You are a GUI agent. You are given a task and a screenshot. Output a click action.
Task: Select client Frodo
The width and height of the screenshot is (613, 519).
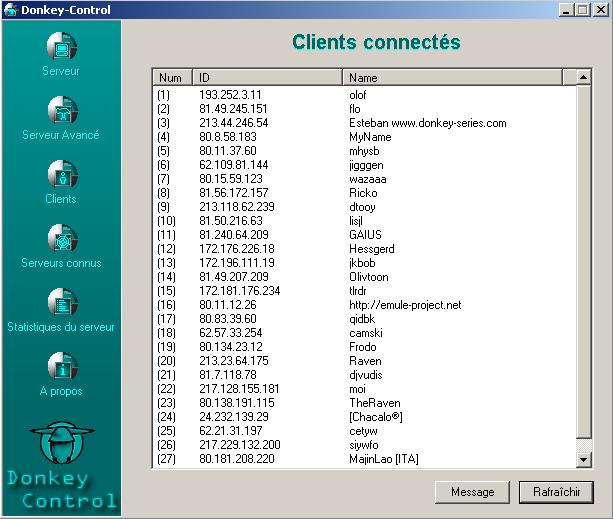(x=364, y=347)
